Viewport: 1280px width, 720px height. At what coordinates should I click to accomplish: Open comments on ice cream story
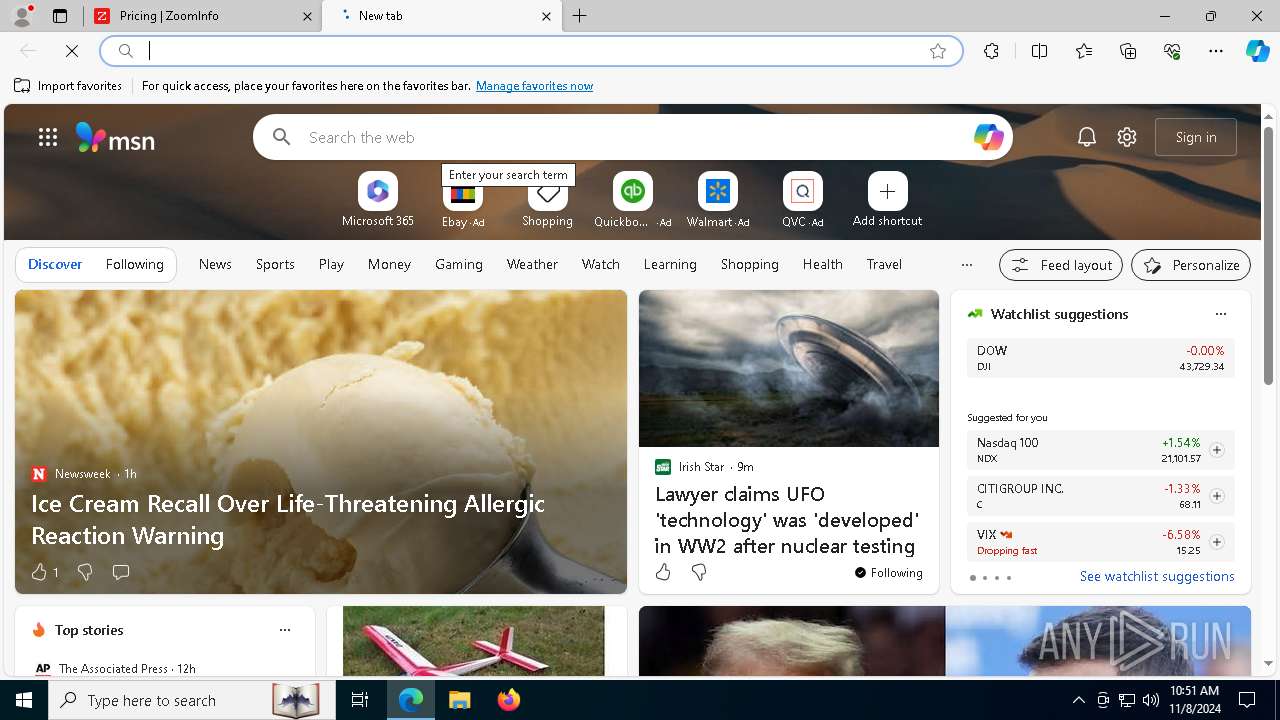[x=121, y=572]
